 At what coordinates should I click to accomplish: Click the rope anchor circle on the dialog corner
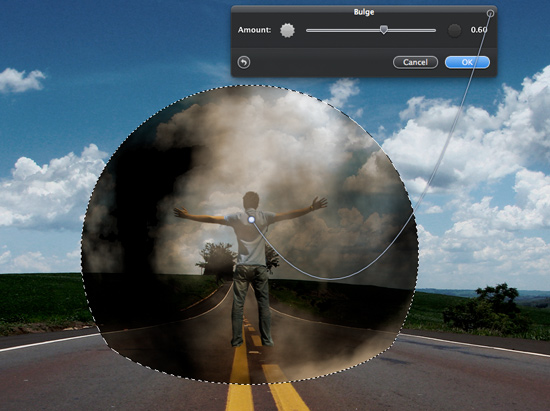[x=490, y=13]
